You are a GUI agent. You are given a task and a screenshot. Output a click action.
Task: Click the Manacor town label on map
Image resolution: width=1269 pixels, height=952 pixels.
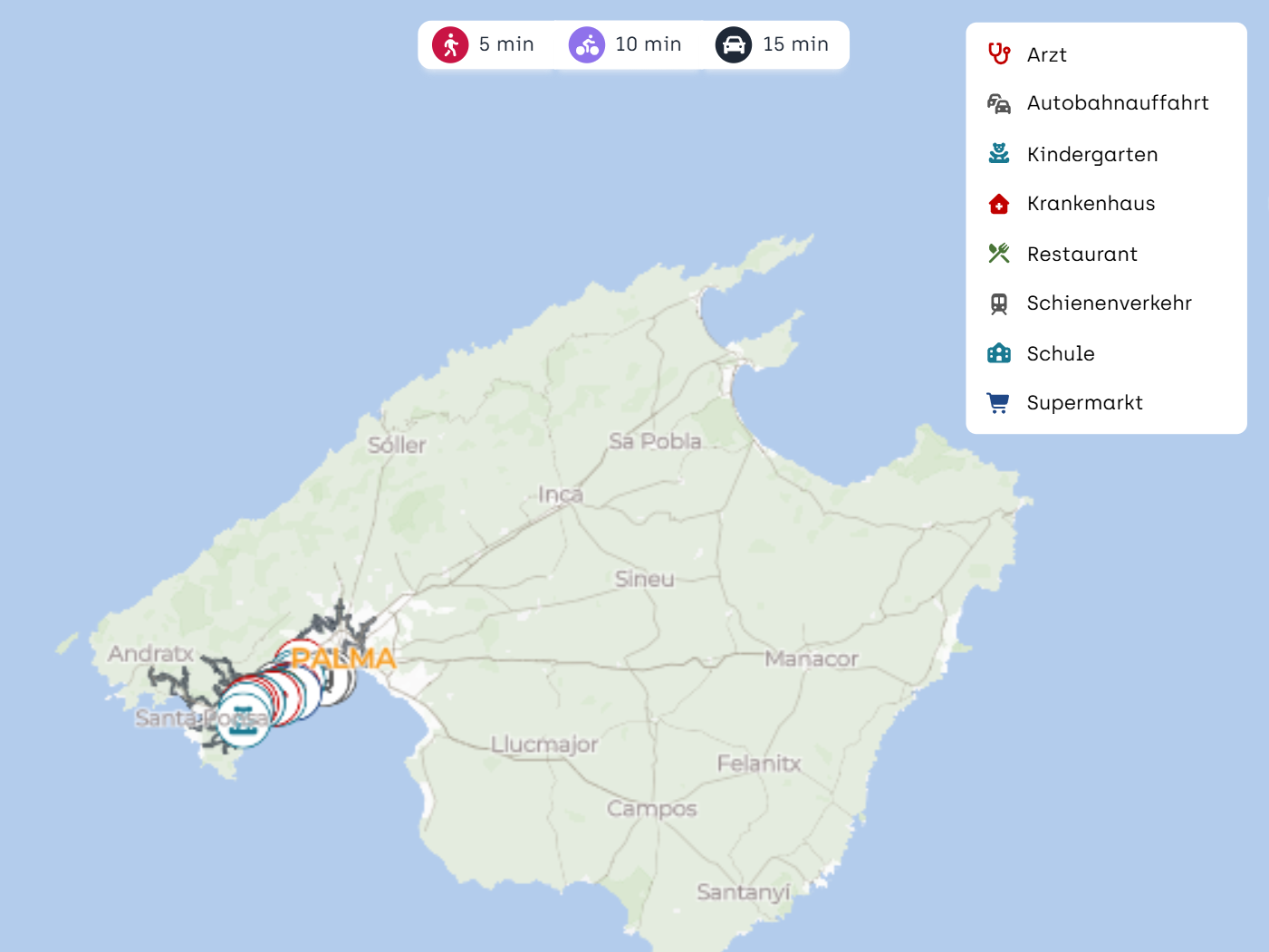tap(811, 659)
